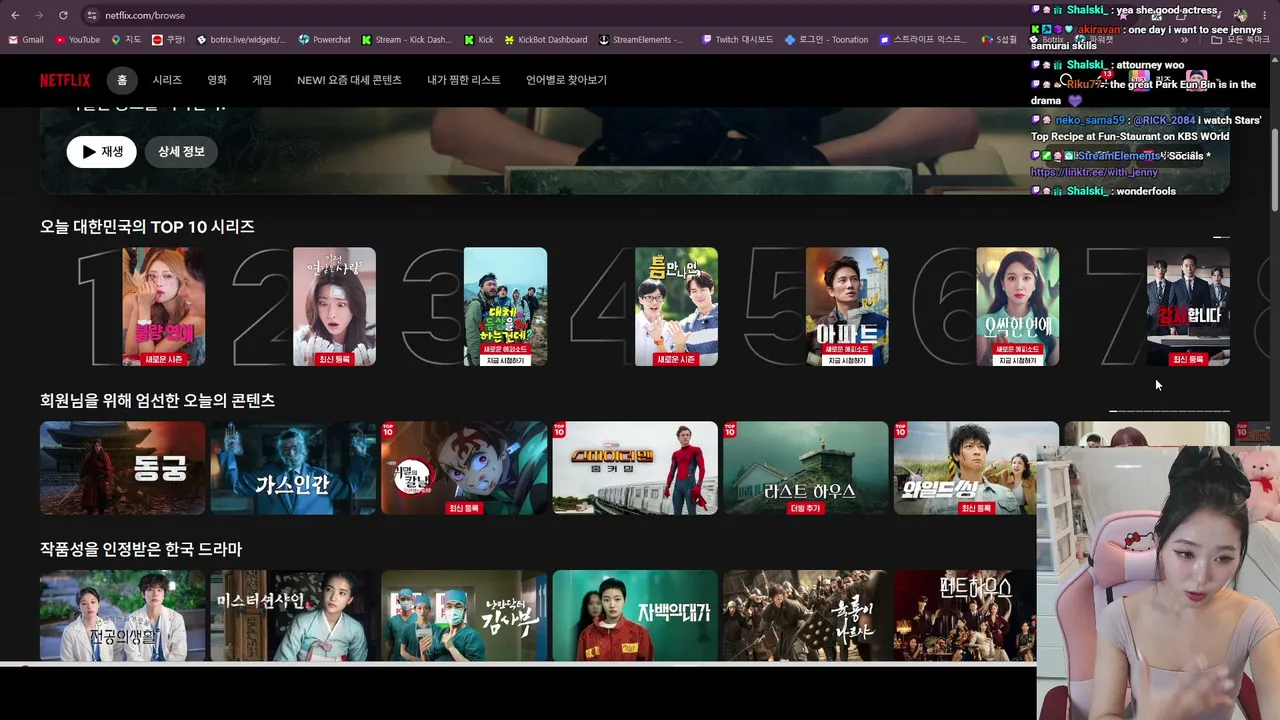Open the rank 2 Top 10 series poster
Viewport: 1280px width, 720px height.
[x=334, y=307]
